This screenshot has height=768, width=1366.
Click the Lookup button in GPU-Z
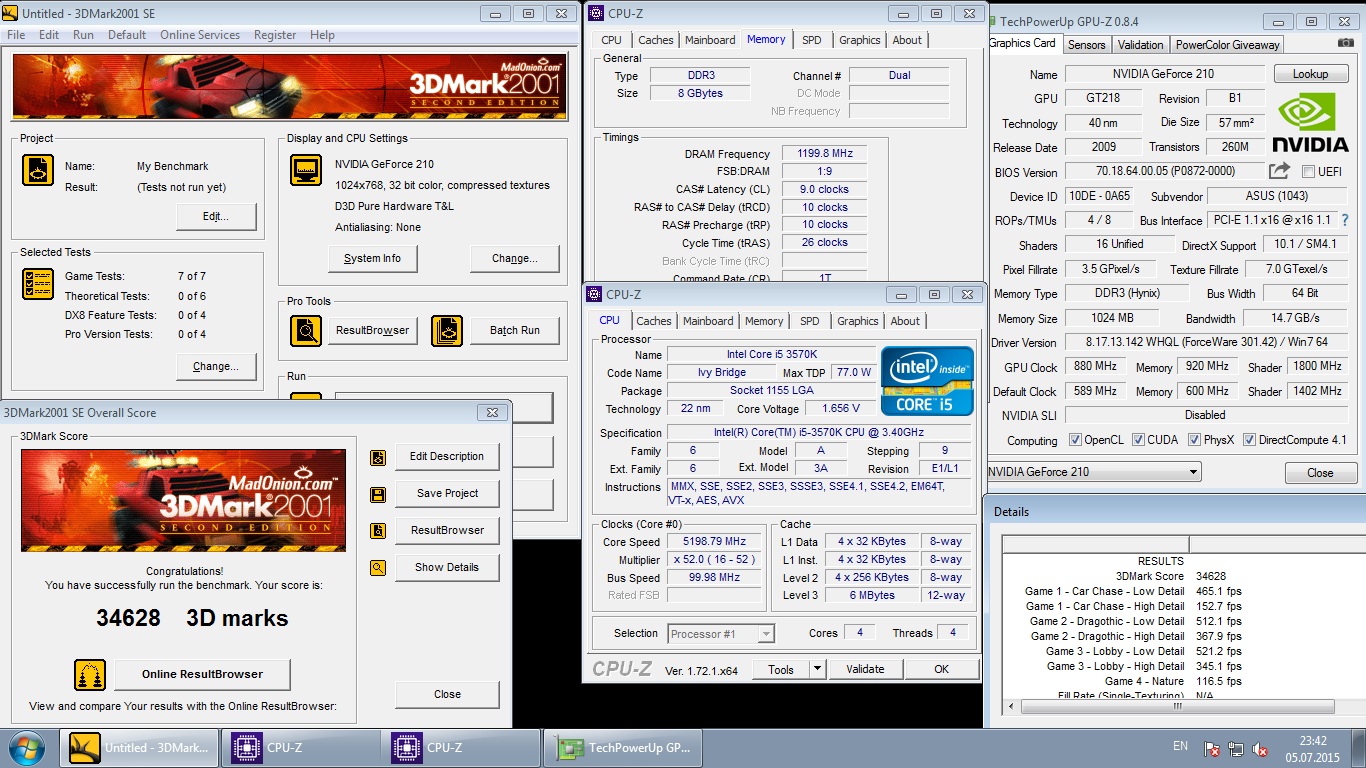point(1310,74)
